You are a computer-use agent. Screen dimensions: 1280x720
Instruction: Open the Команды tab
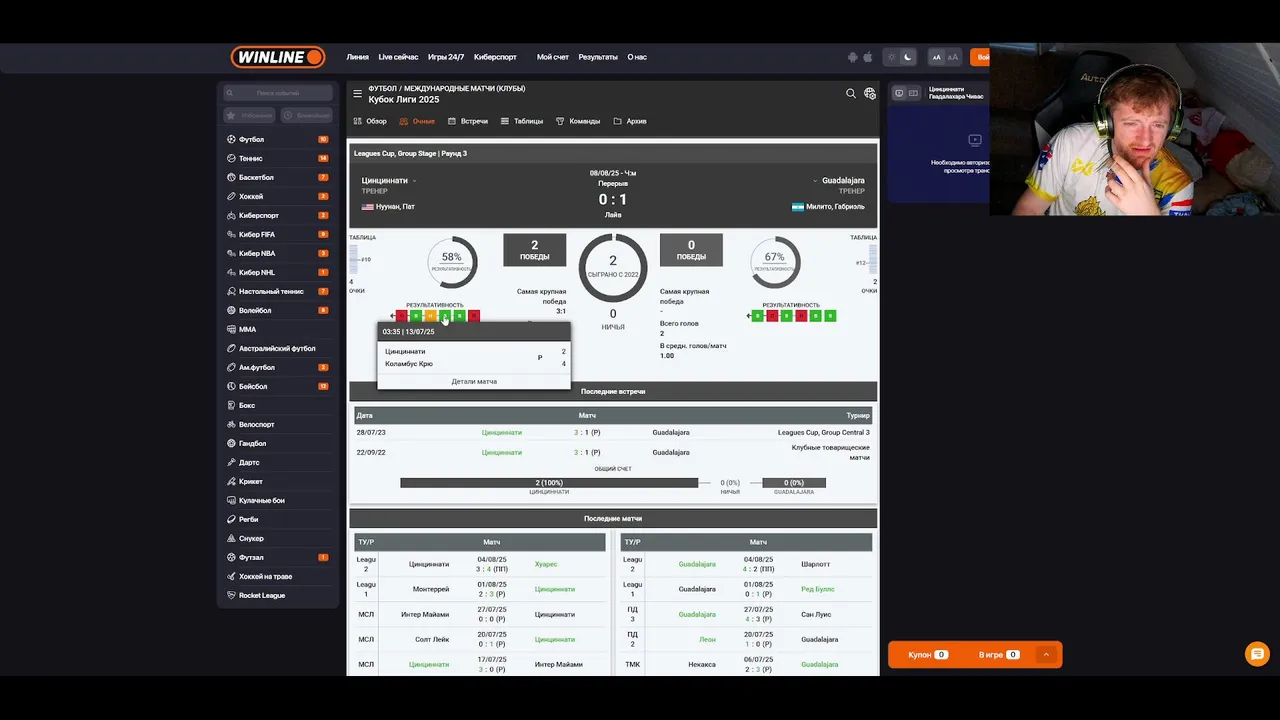coord(578,121)
